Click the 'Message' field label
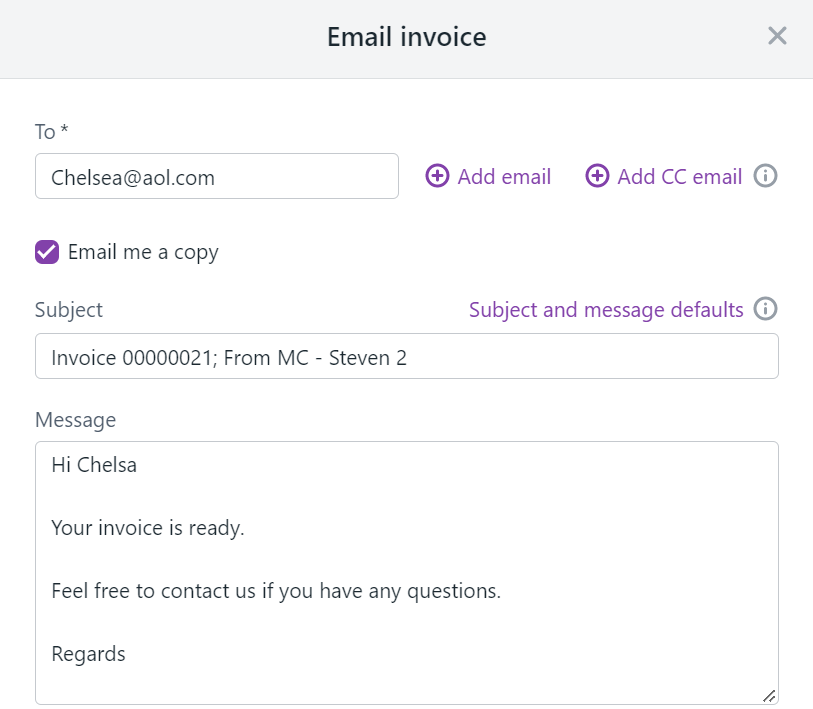This screenshot has width=813, height=709. click(x=75, y=420)
